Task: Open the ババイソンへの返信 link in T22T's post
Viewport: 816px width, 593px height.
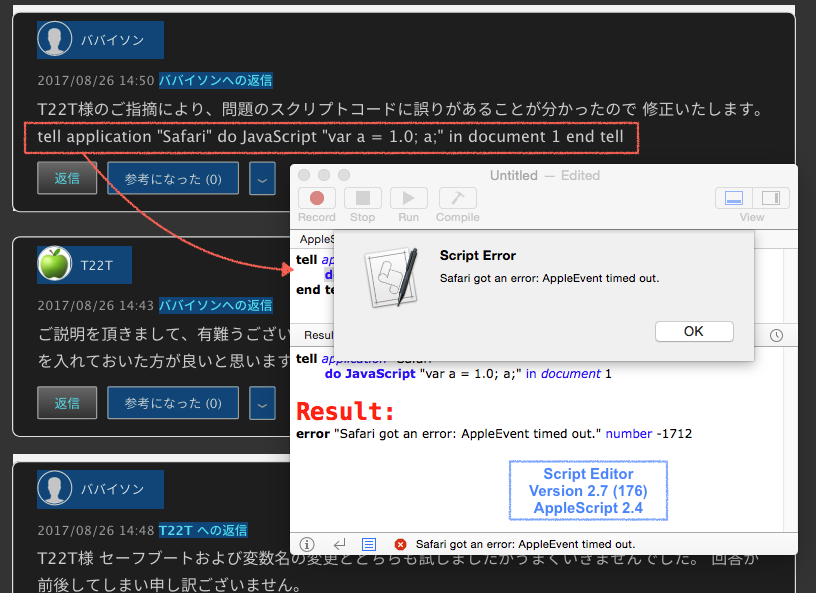Action: (215, 305)
